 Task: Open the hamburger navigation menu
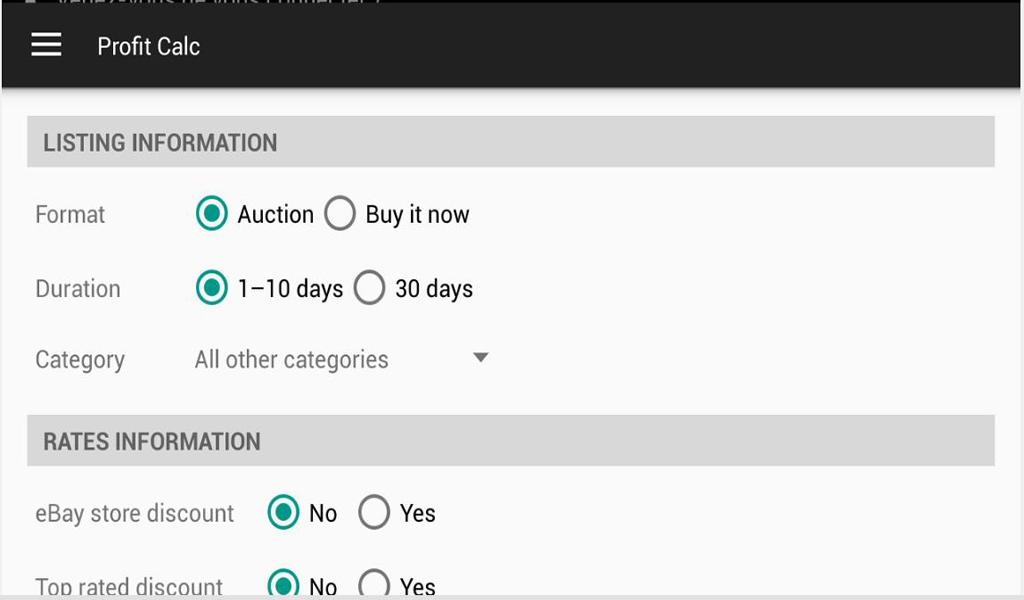pyautogui.click(x=47, y=46)
